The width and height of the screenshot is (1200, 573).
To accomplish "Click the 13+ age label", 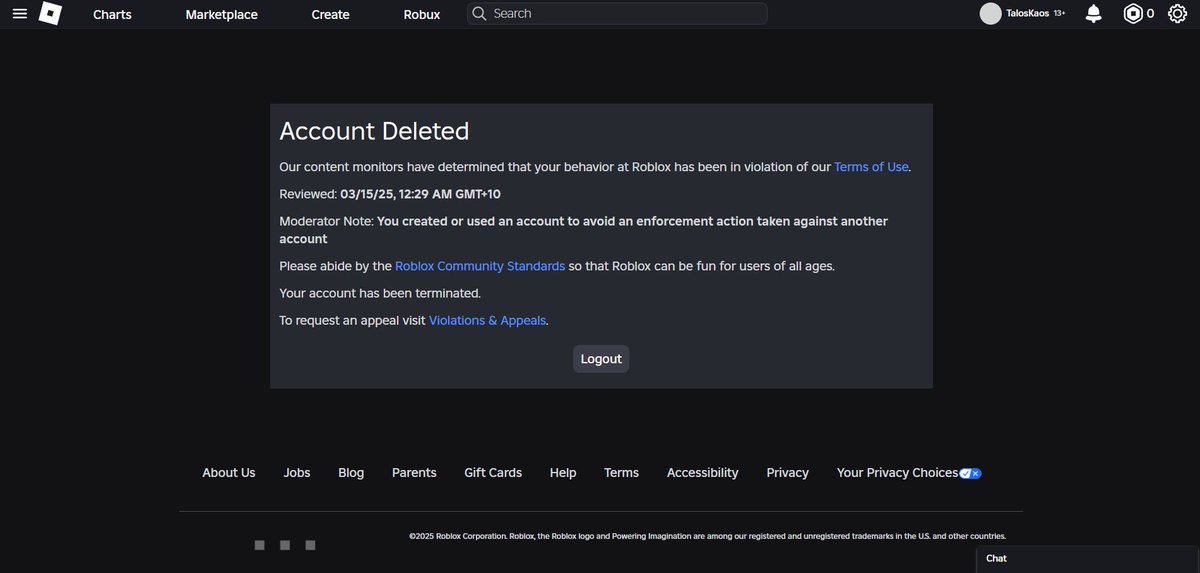I will click(x=1059, y=14).
